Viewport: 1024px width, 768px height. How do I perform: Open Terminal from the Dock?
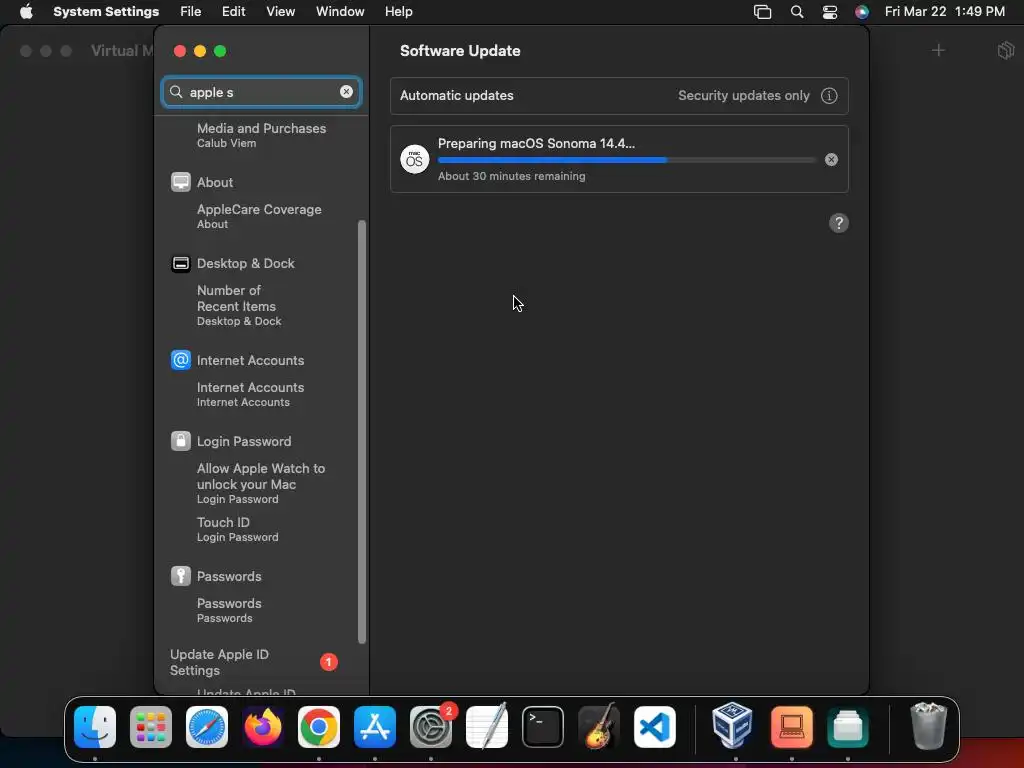tap(543, 727)
